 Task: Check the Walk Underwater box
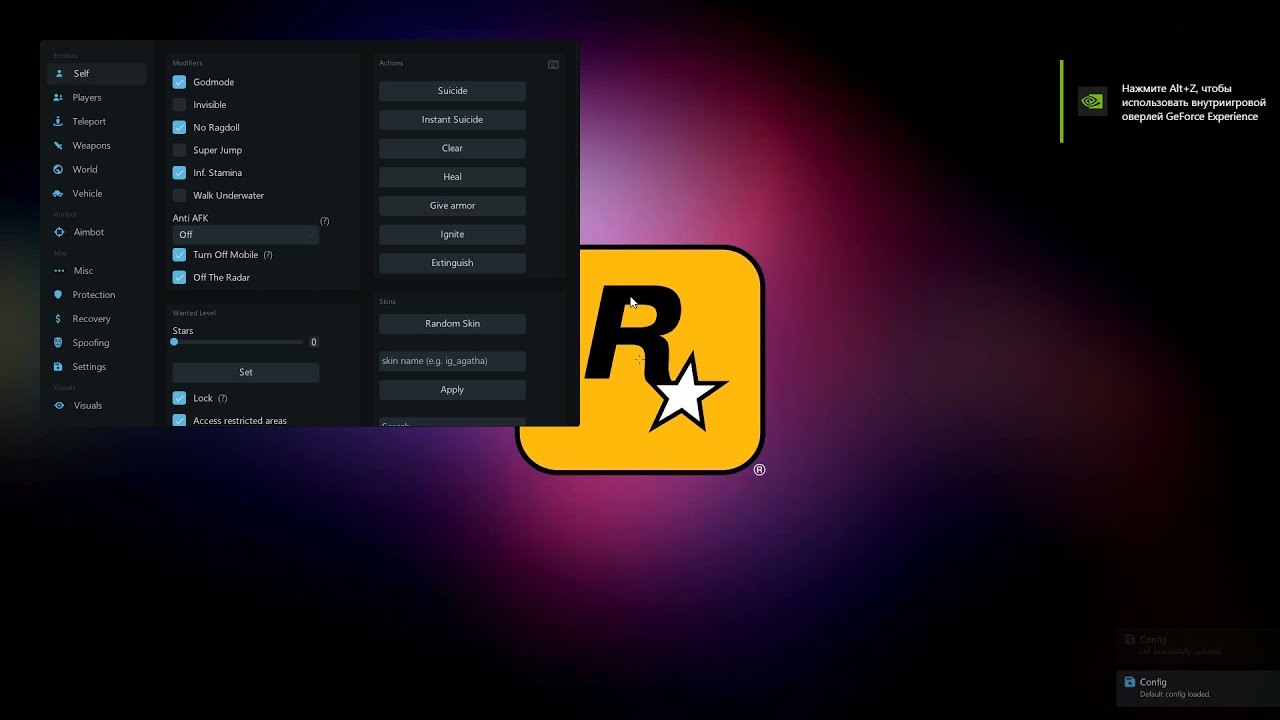[x=179, y=196]
